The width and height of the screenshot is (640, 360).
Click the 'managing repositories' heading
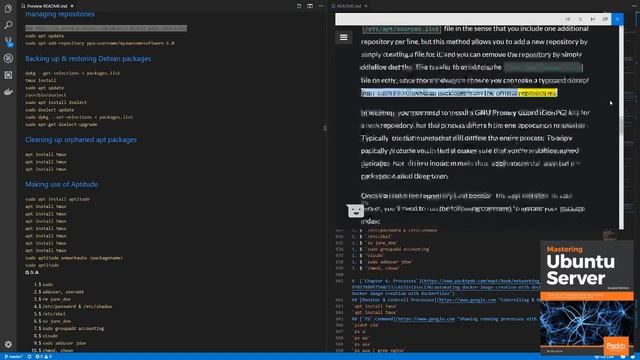(x=60, y=14)
